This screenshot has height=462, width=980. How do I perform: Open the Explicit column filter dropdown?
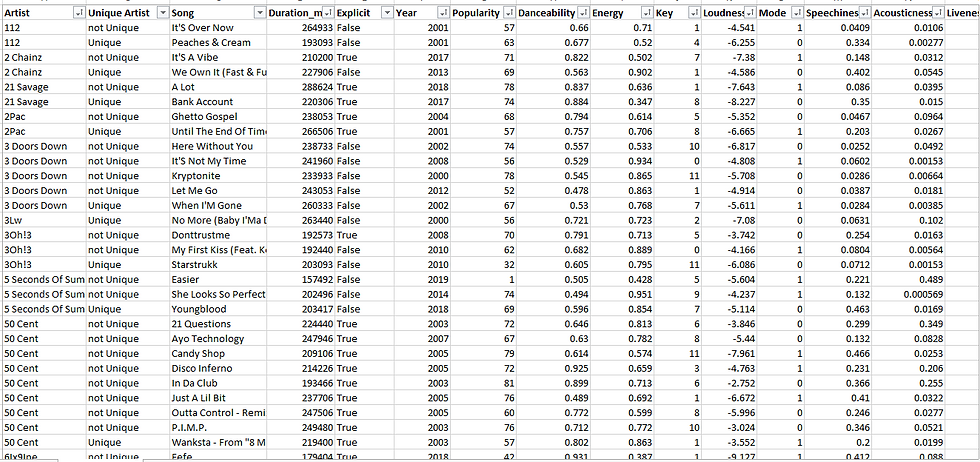tap(387, 13)
